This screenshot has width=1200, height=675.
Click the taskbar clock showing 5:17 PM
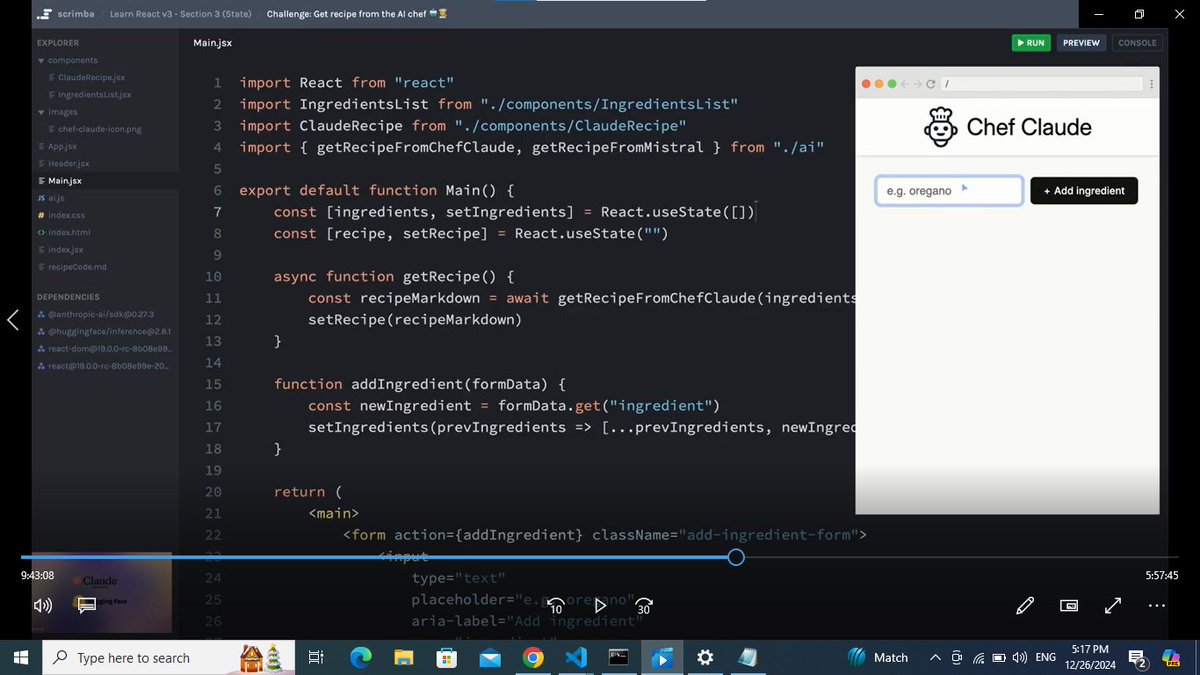click(1088, 657)
